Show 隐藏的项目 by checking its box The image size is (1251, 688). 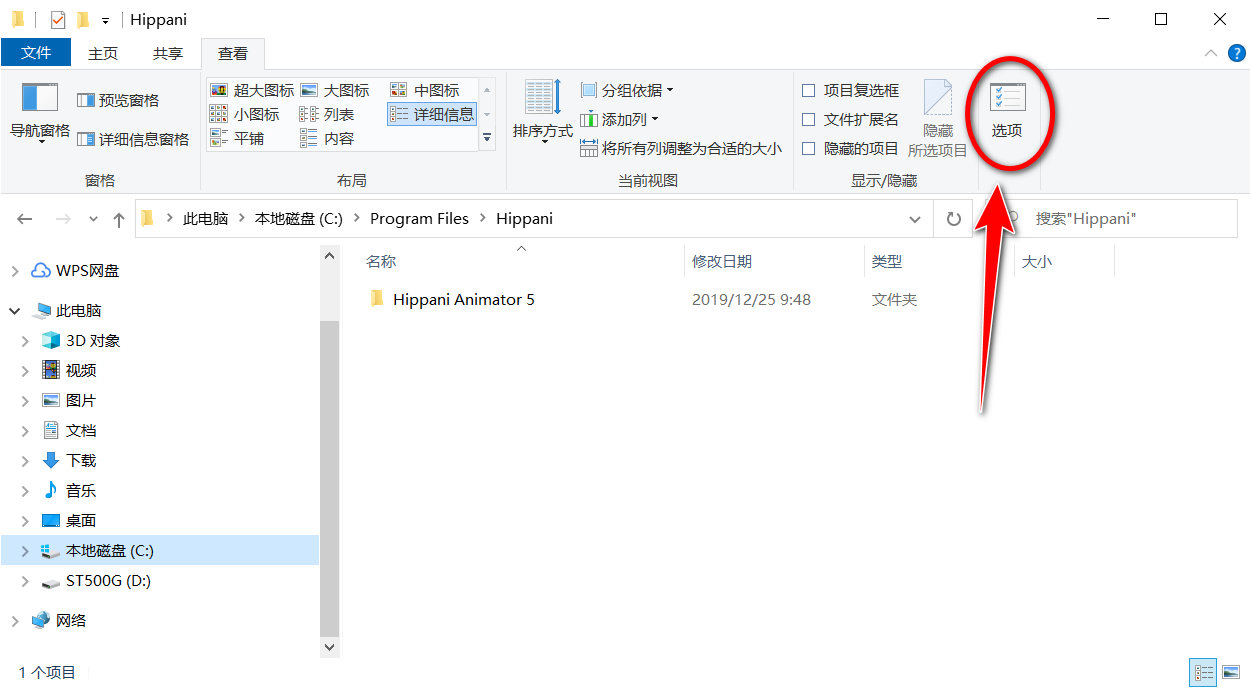point(807,148)
